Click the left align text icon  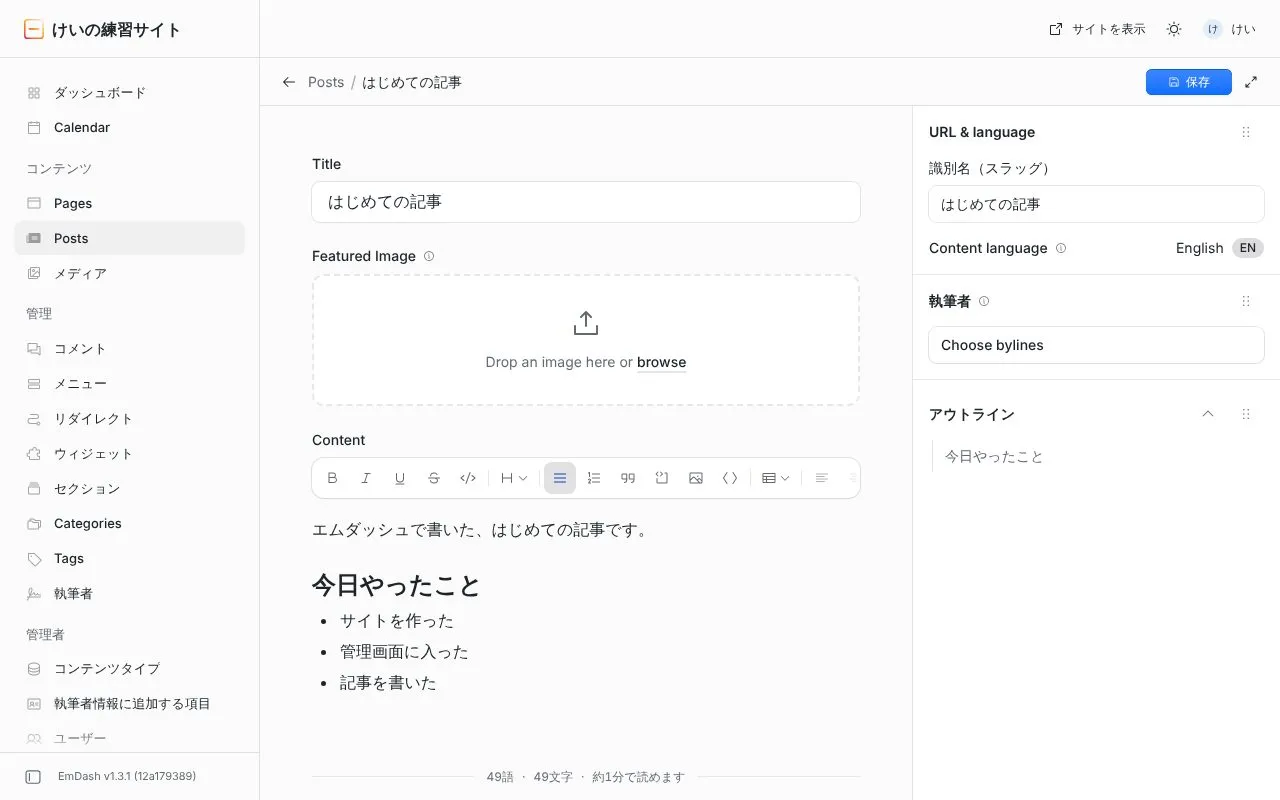click(x=822, y=478)
